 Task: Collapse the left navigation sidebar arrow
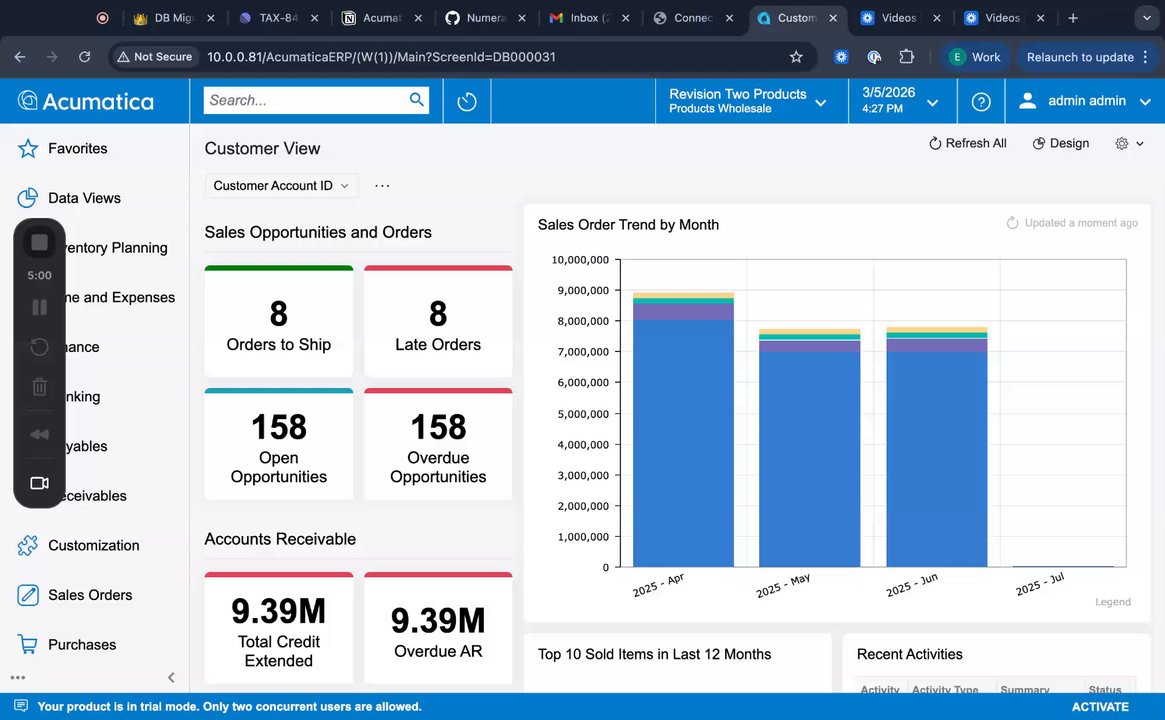click(171, 677)
